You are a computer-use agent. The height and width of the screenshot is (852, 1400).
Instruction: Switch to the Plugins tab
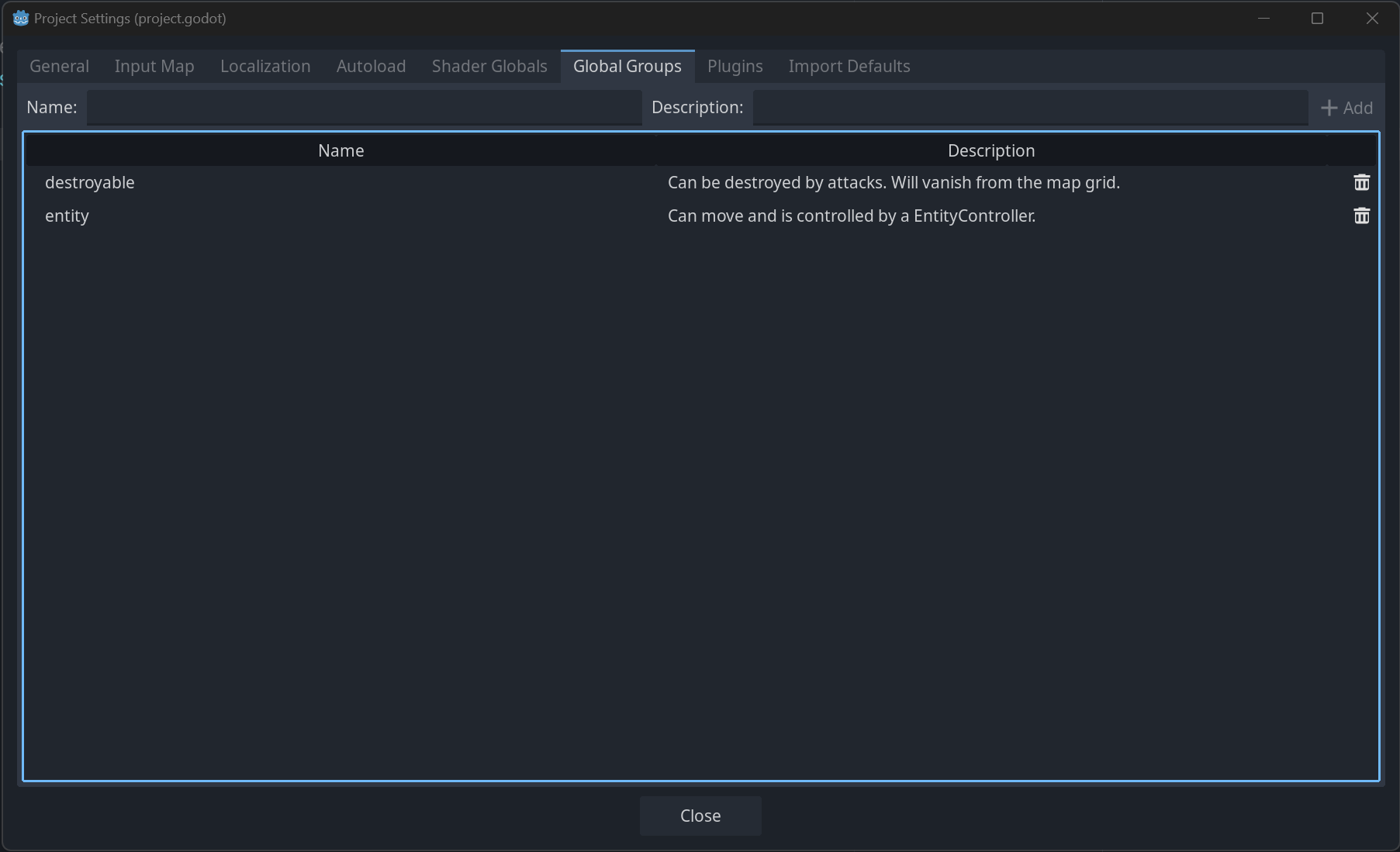pyautogui.click(x=734, y=66)
